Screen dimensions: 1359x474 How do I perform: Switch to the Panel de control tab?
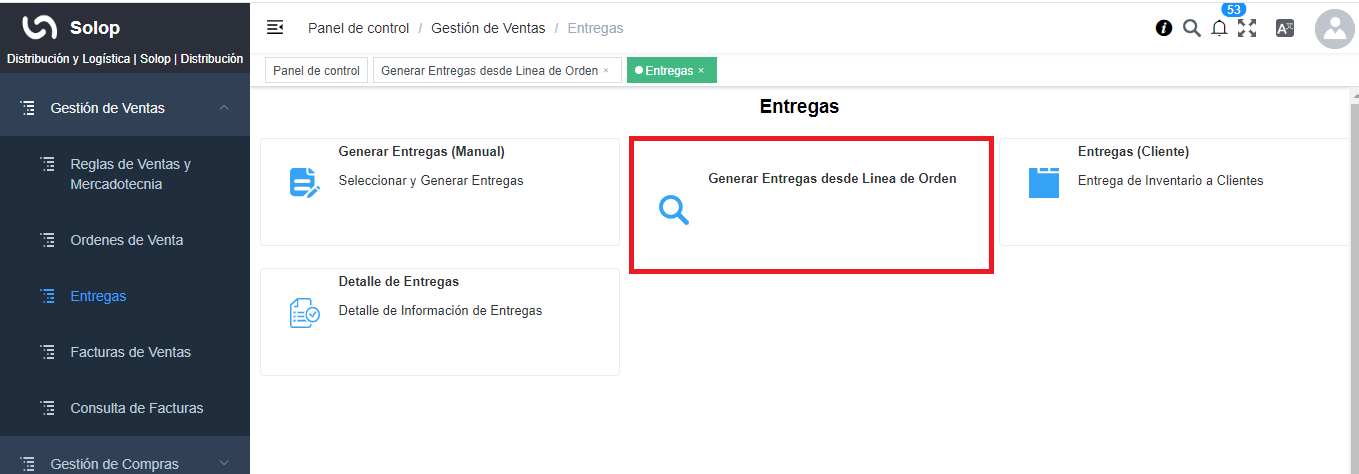[x=316, y=71]
